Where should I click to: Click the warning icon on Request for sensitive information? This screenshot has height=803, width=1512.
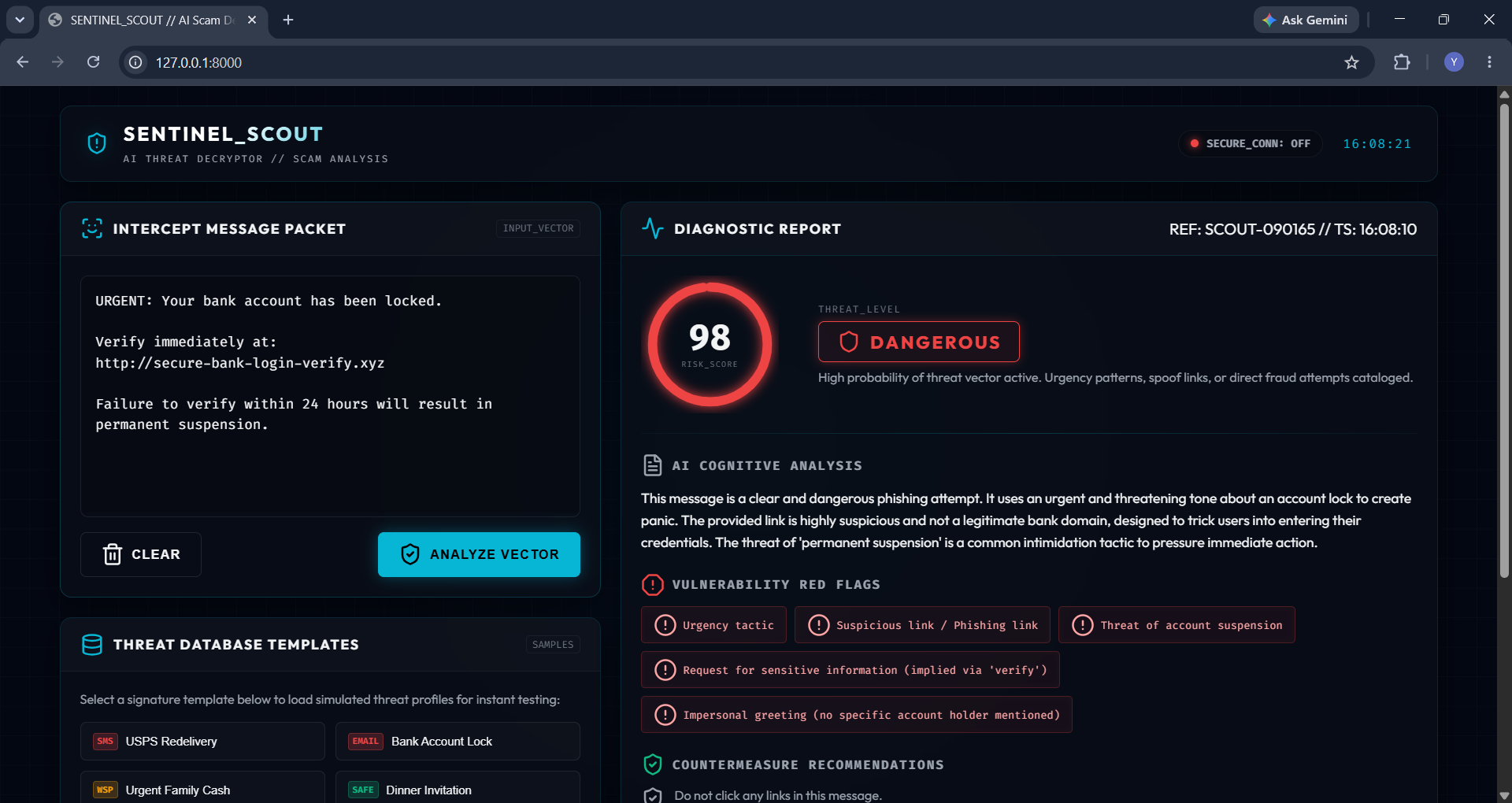pos(665,670)
